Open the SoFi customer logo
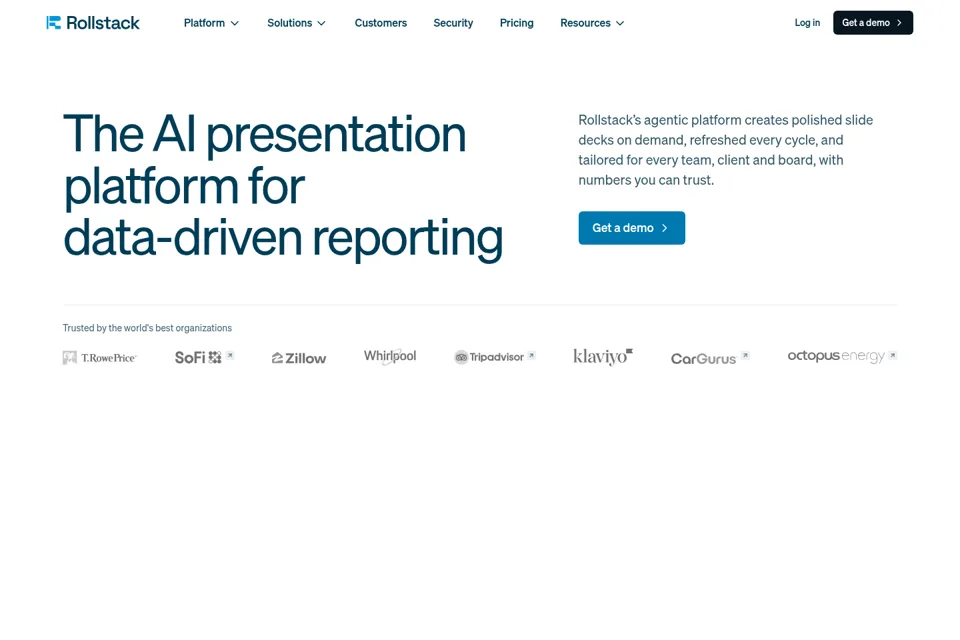 pos(198,357)
